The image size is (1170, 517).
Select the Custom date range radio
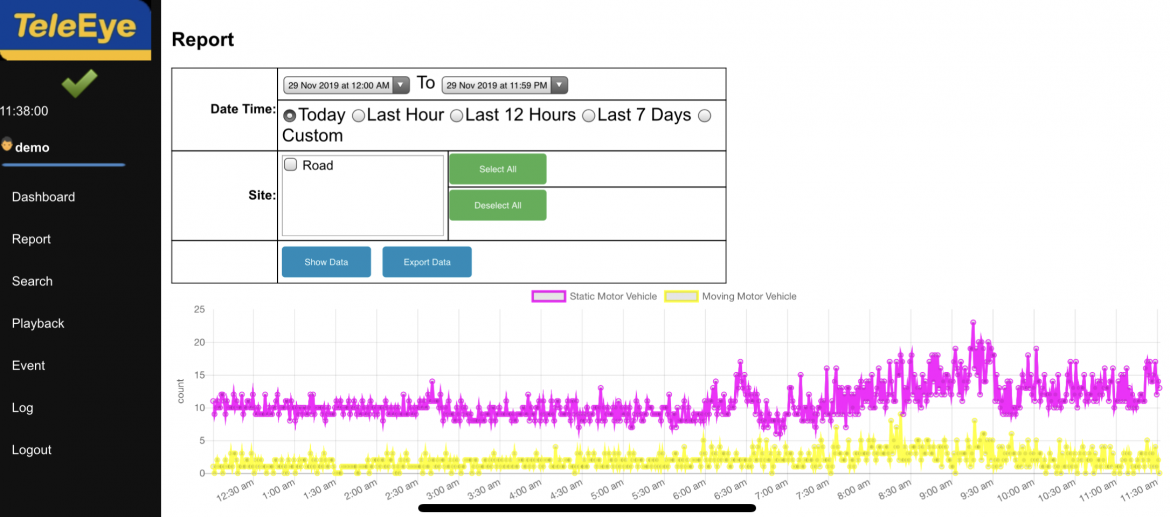(704, 116)
